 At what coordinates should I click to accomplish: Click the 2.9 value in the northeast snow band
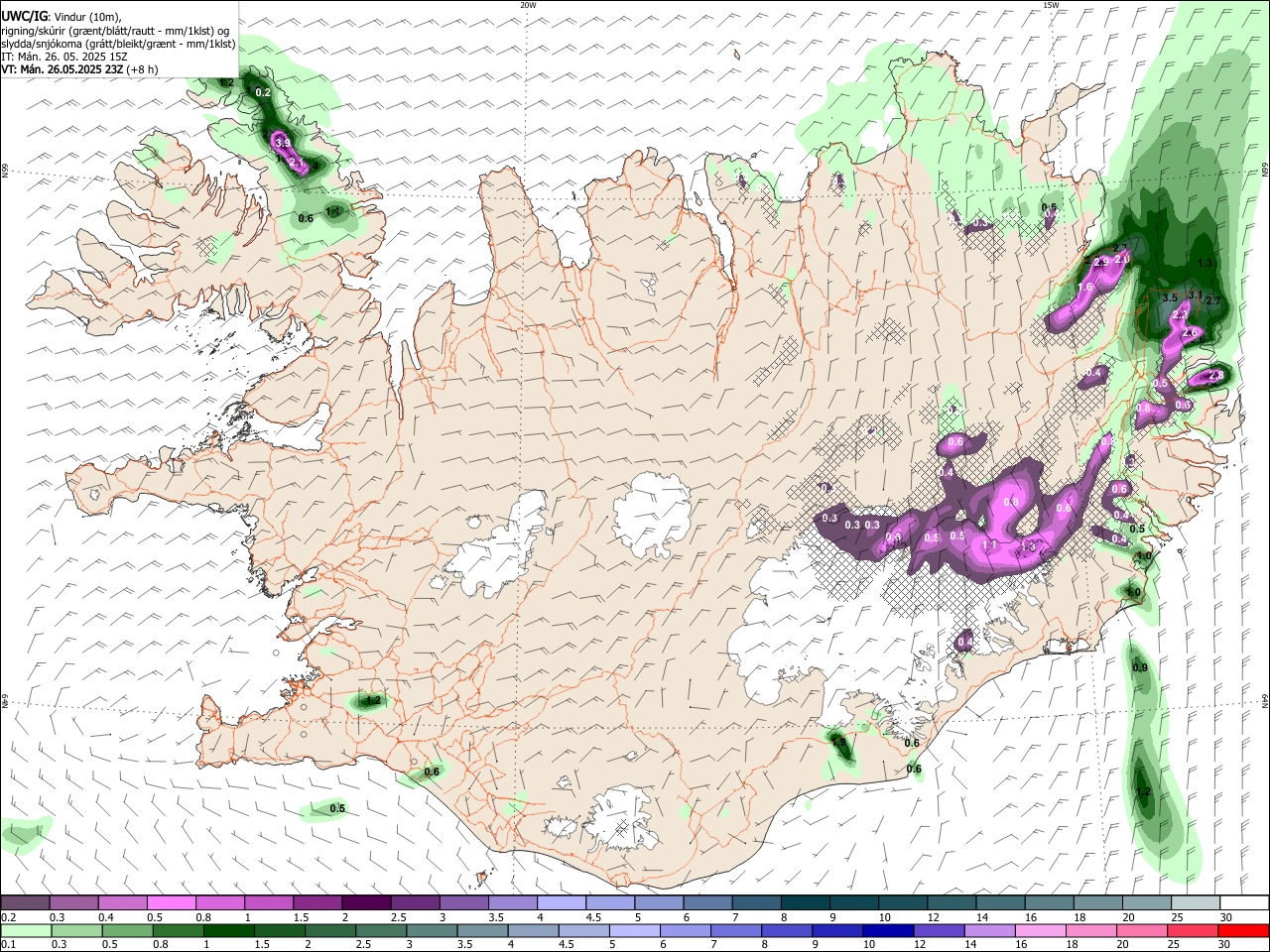[x=1101, y=263]
